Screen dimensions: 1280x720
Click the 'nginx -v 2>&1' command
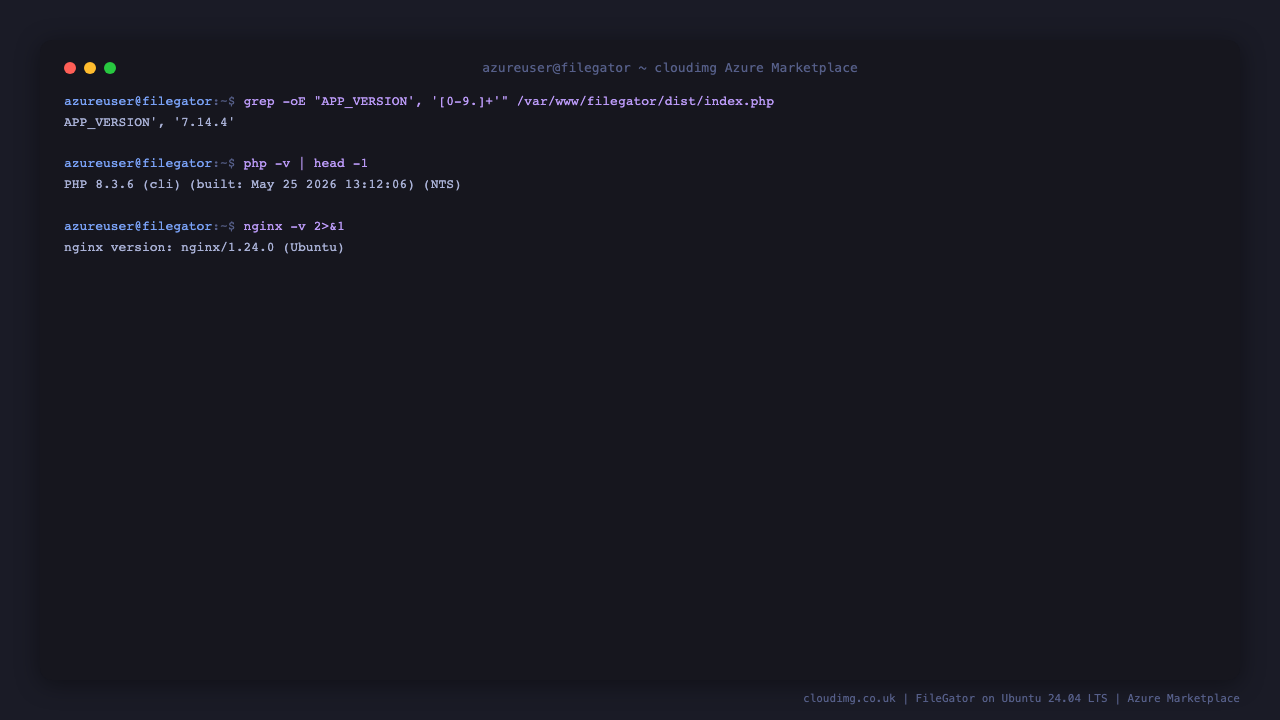coord(294,227)
